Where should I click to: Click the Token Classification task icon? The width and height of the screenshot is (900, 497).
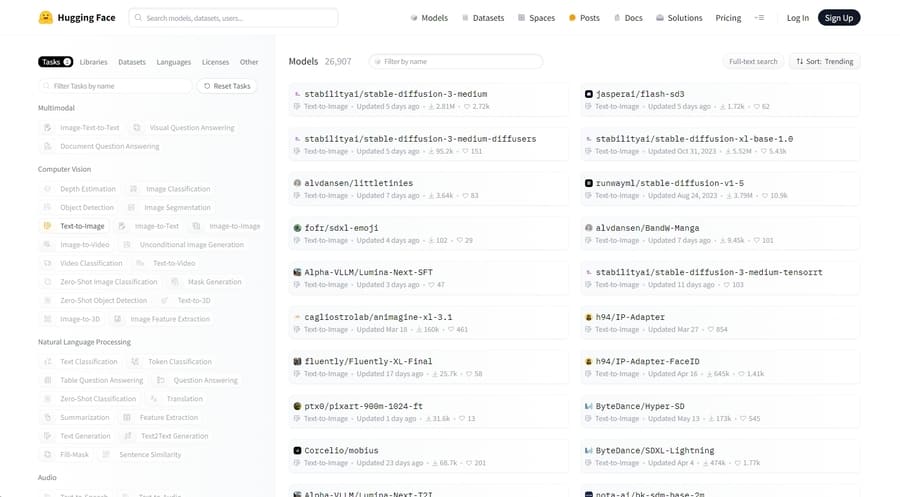135,362
